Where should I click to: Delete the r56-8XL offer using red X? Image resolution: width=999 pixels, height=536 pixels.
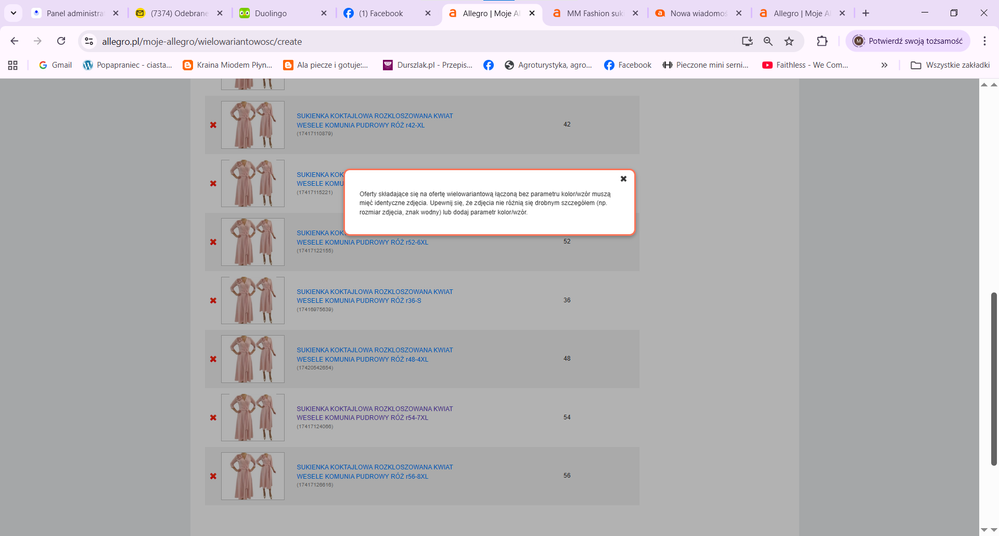point(213,476)
